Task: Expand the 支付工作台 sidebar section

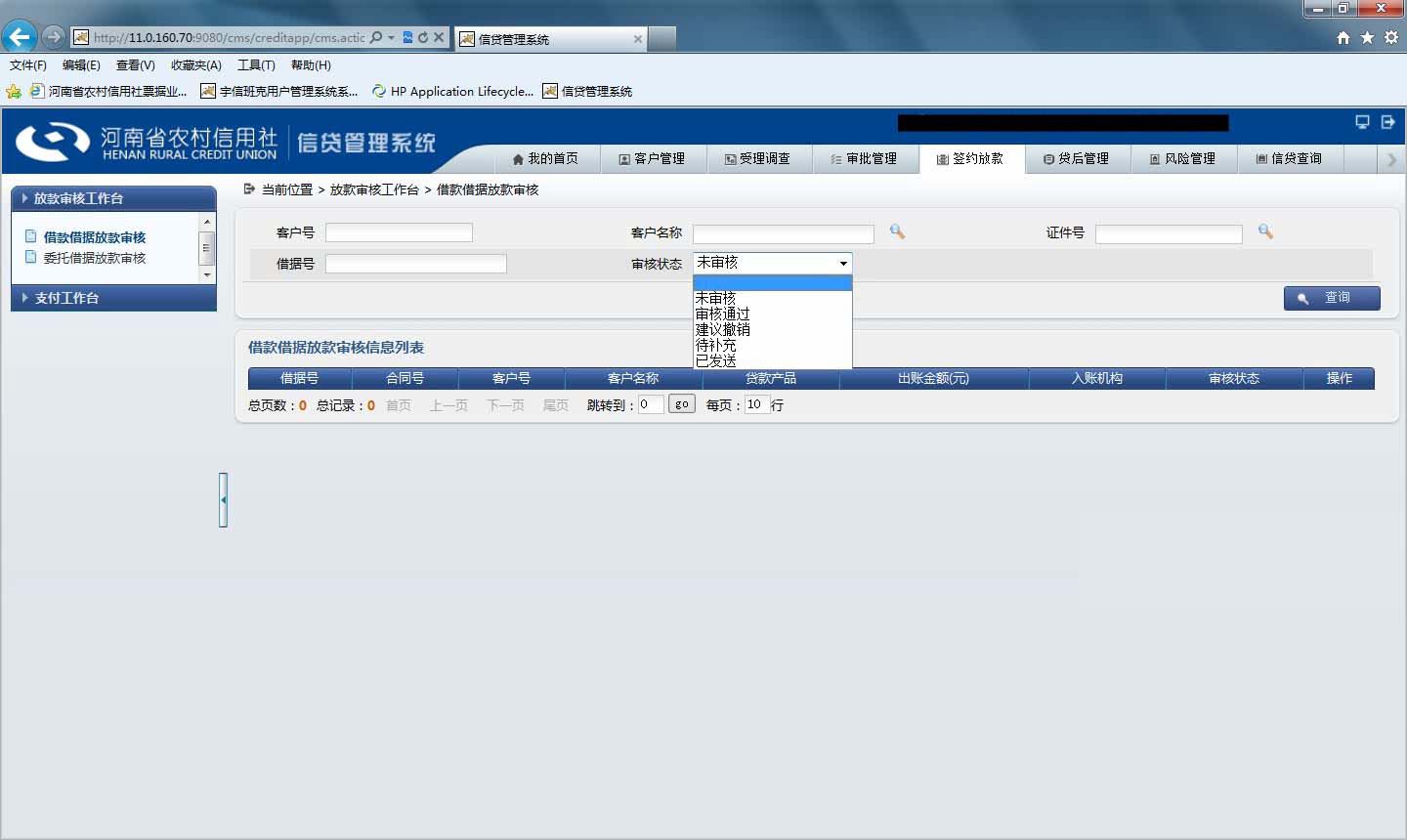Action: (113, 298)
